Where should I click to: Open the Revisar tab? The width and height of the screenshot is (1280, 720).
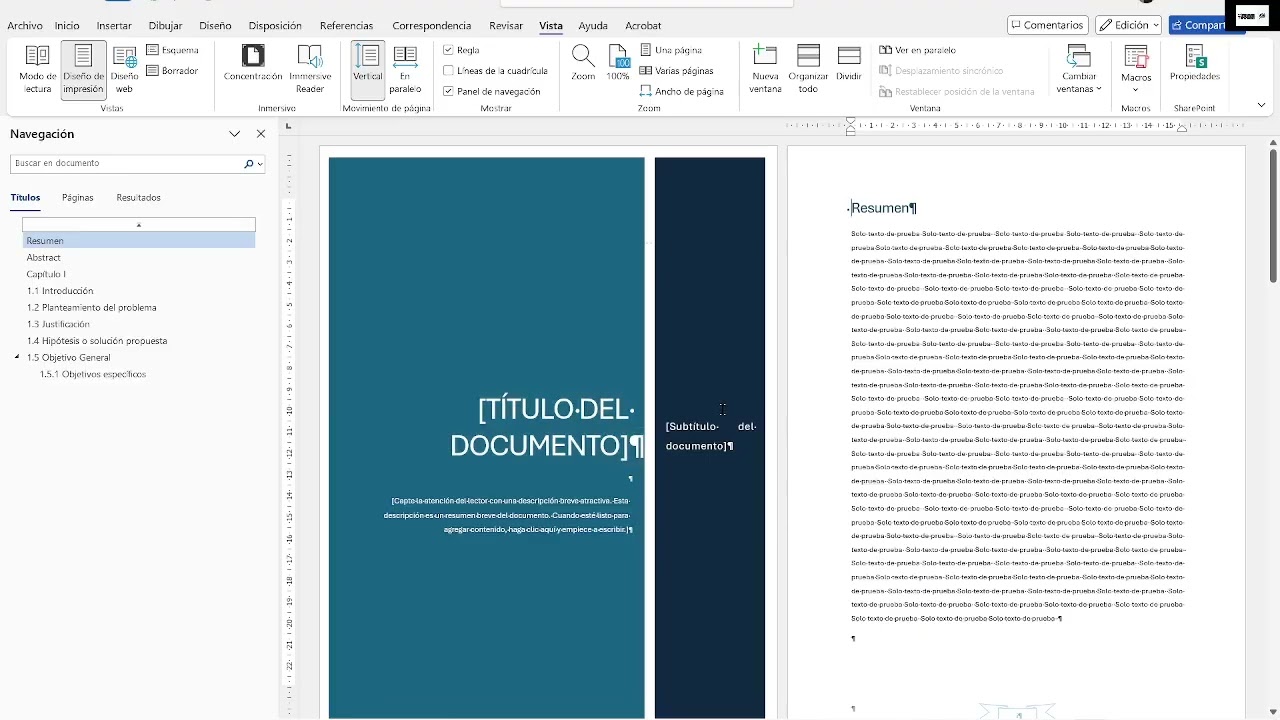click(x=505, y=25)
